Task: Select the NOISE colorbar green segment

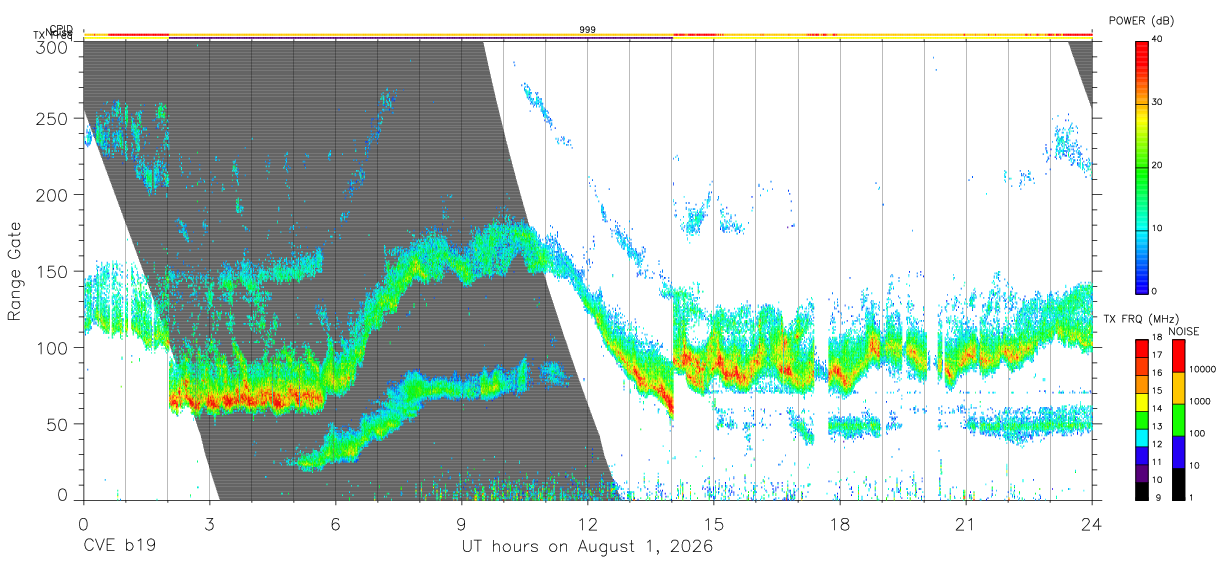Action: pos(1179,419)
